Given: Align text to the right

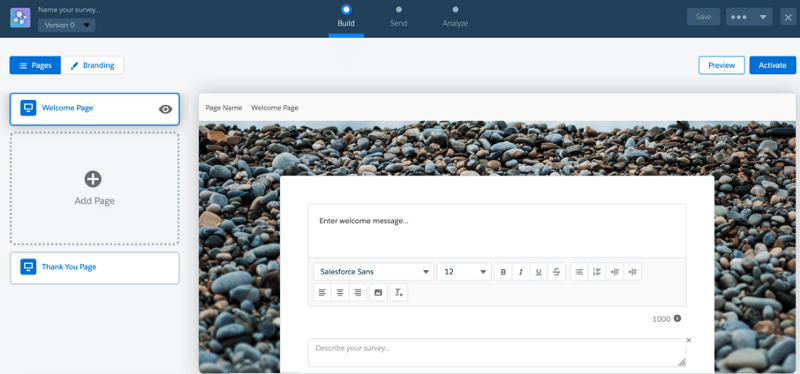Looking at the screenshot, I should [x=358, y=292].
